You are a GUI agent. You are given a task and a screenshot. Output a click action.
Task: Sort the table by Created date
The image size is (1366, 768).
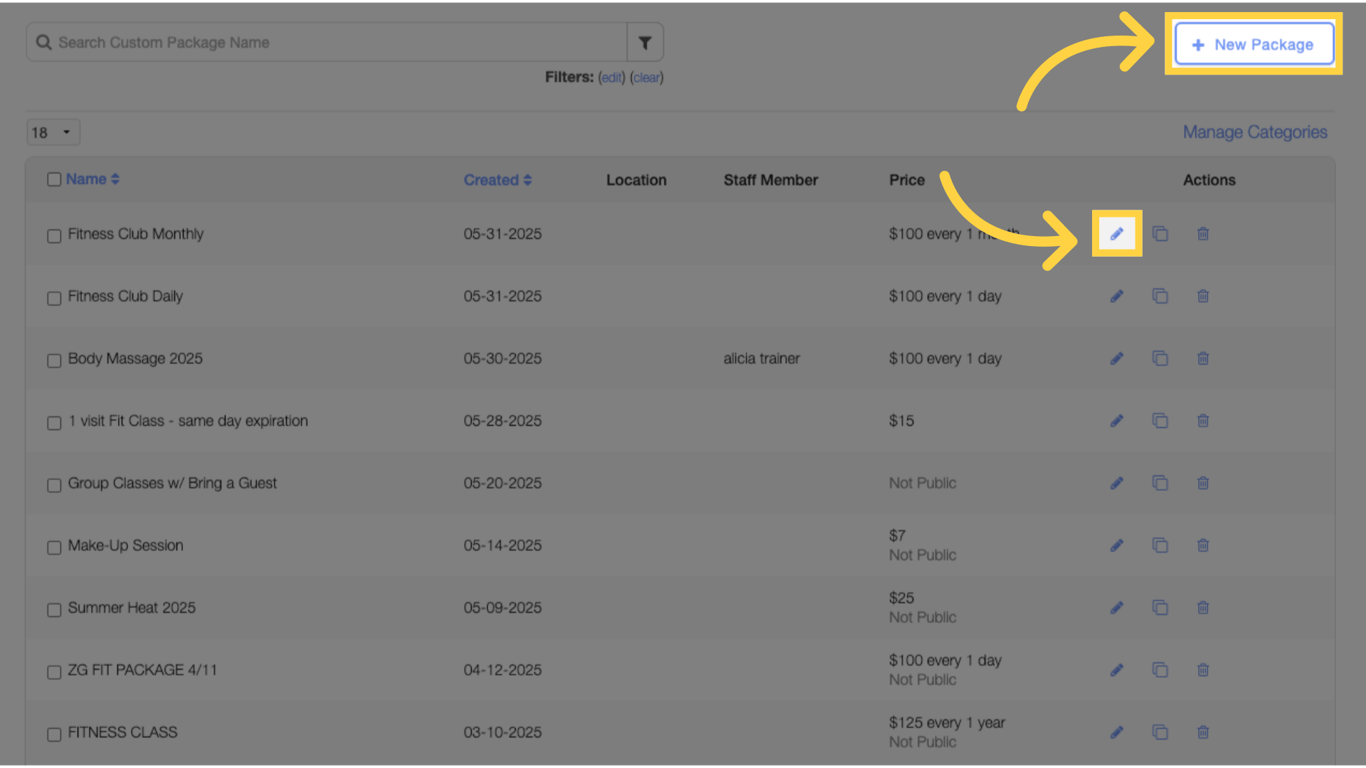[497, 180]
